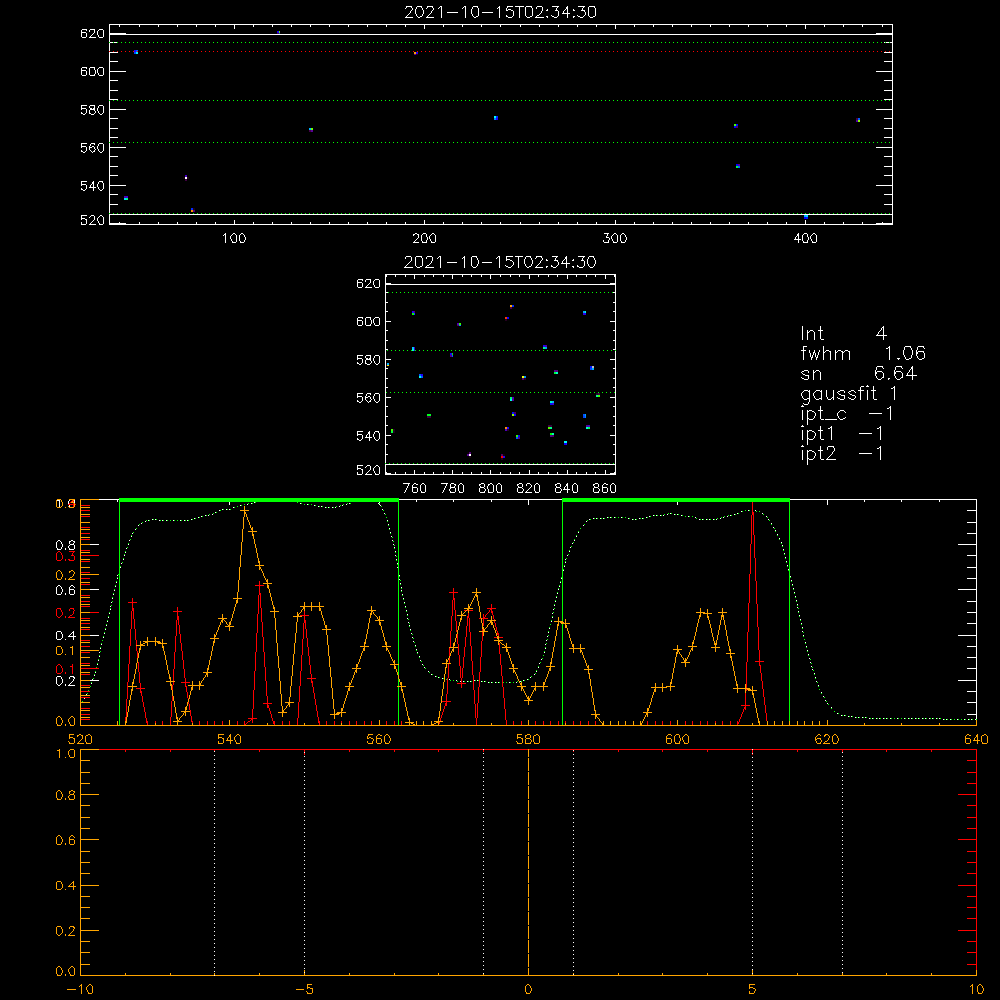Click x-axis label -10 of bottom plot
This screenshot has height=1000, width=1000.
(80, 990)
